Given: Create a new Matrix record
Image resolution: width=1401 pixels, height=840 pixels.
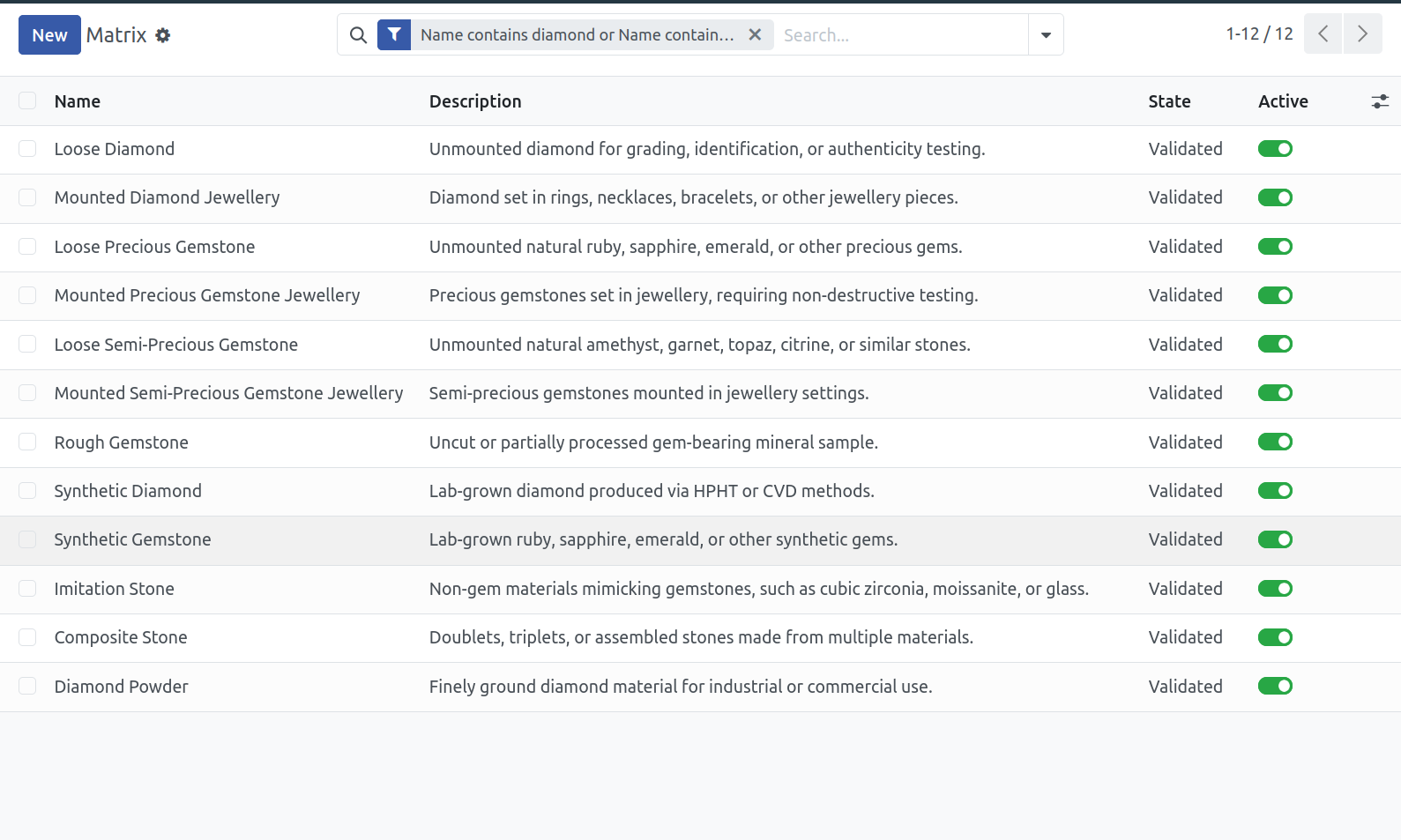Looking at the screenshot, I should (49, 35).
